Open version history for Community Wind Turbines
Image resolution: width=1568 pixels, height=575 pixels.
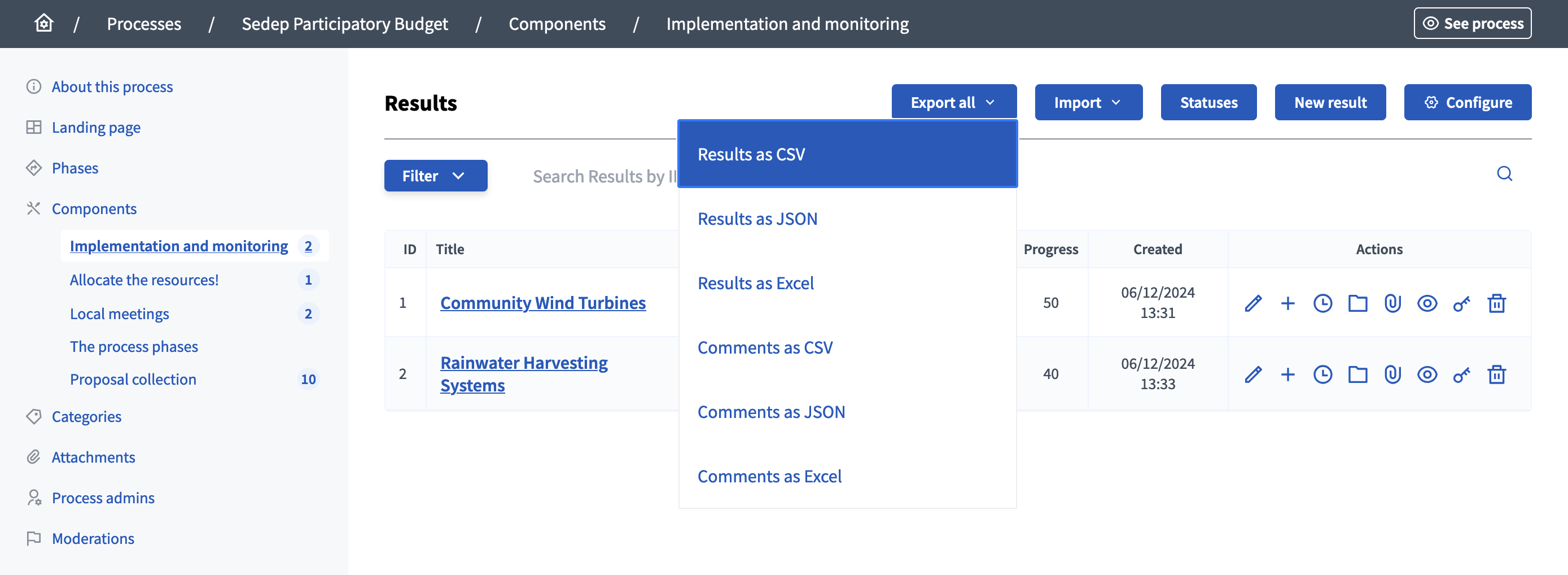pos(1322,303)
